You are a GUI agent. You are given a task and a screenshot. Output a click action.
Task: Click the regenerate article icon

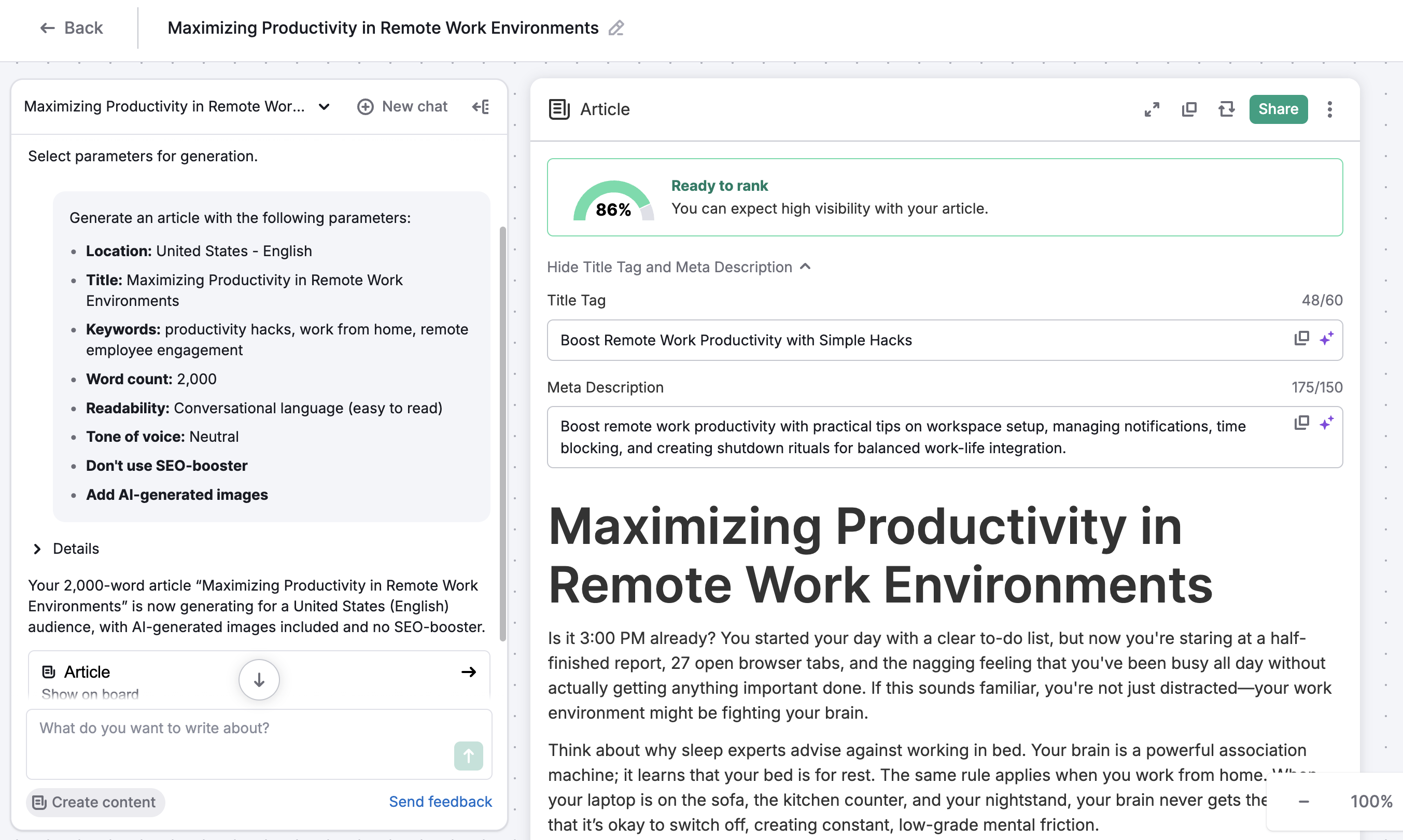1226,109
